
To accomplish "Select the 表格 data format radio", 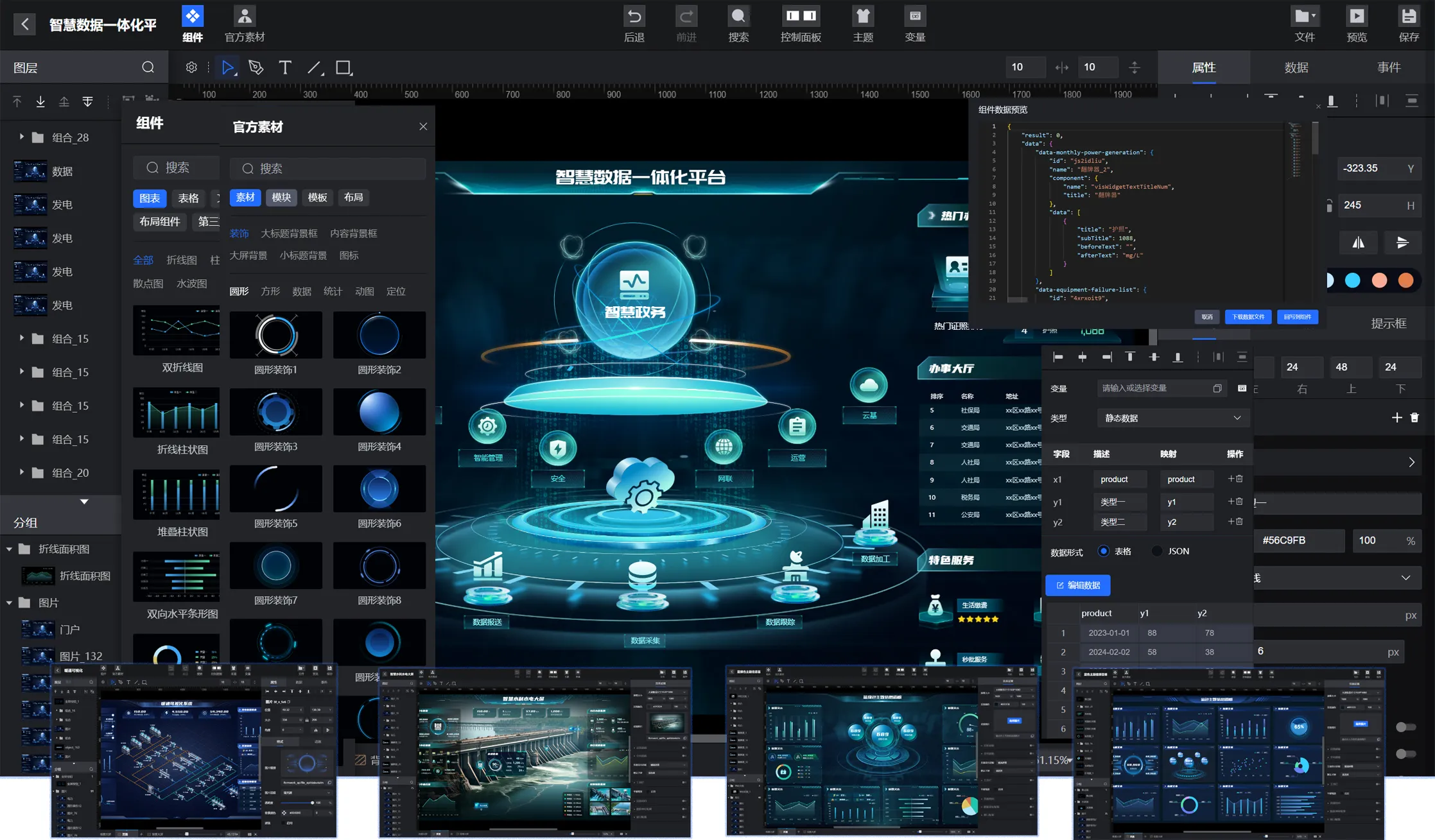I will (1103, 551).
